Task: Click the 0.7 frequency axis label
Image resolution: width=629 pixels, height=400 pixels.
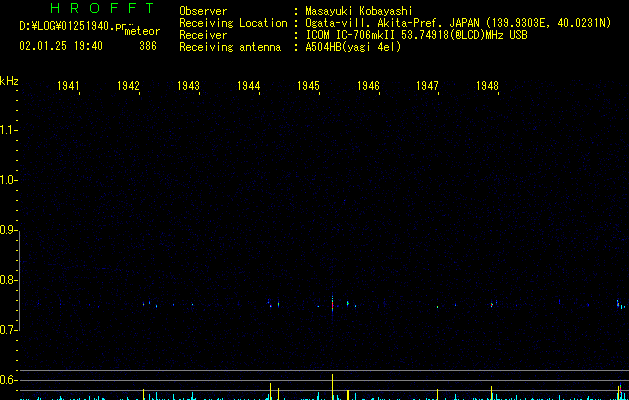Action: (x=8, y=330)
